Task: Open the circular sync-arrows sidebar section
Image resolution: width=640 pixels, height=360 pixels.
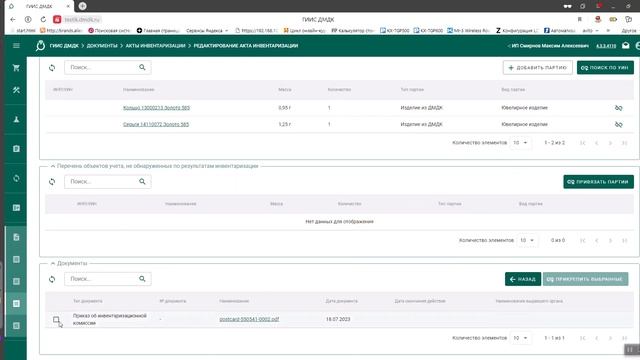Action: pos(16,178)
